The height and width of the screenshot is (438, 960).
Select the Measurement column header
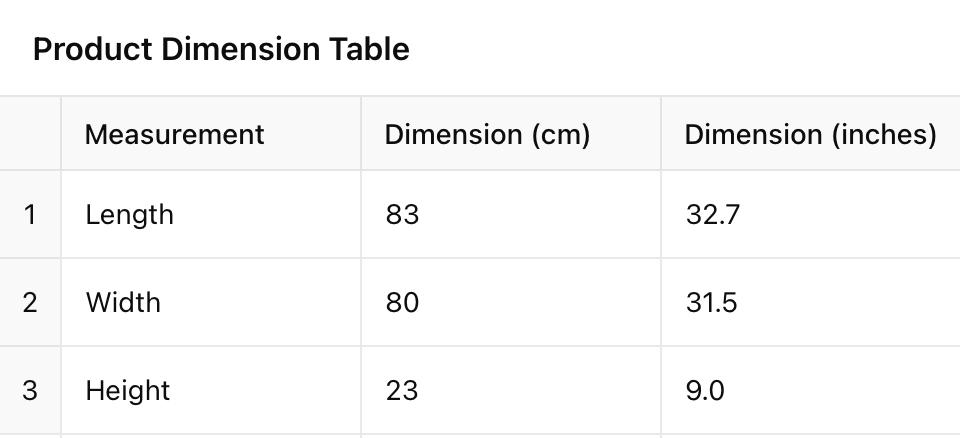[174, 134]
